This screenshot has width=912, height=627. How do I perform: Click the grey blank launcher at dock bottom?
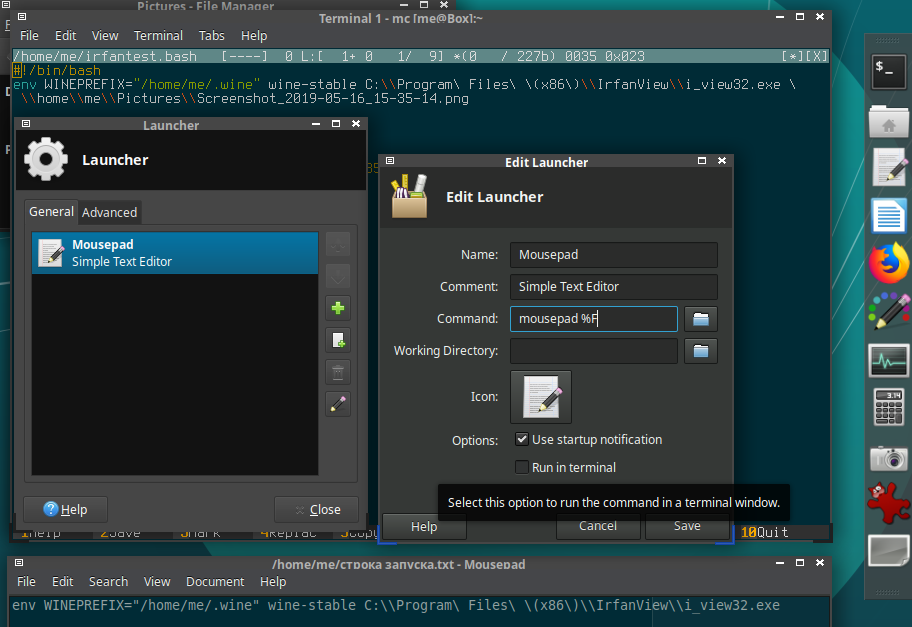point(888,550)
